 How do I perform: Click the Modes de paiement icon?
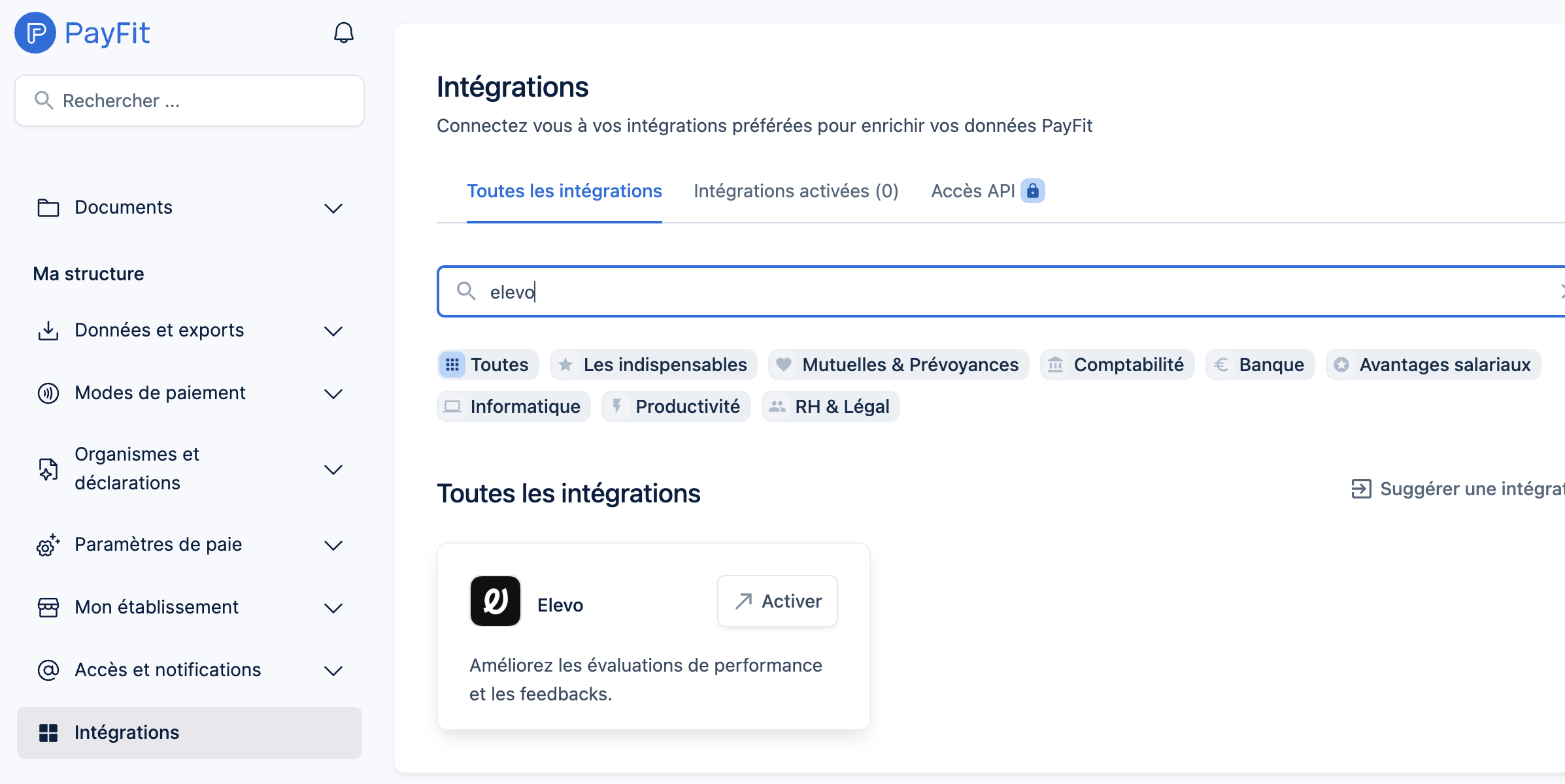[x=48, y=393]
